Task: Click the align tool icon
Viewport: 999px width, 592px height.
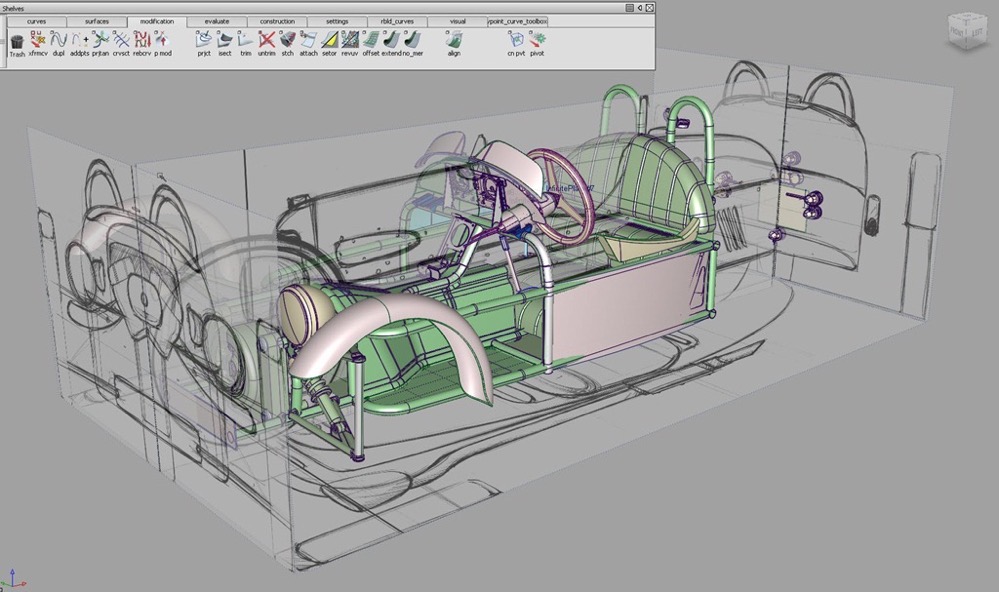Action: tap(454, 40)
